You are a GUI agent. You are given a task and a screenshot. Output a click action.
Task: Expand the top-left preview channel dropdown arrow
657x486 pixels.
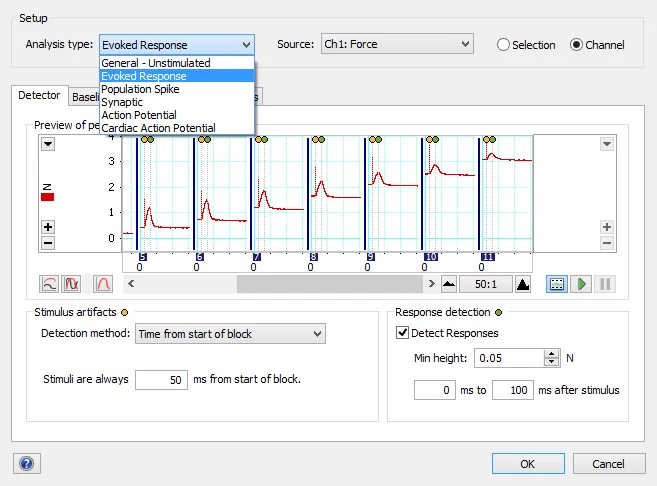[x=48, y=144]
